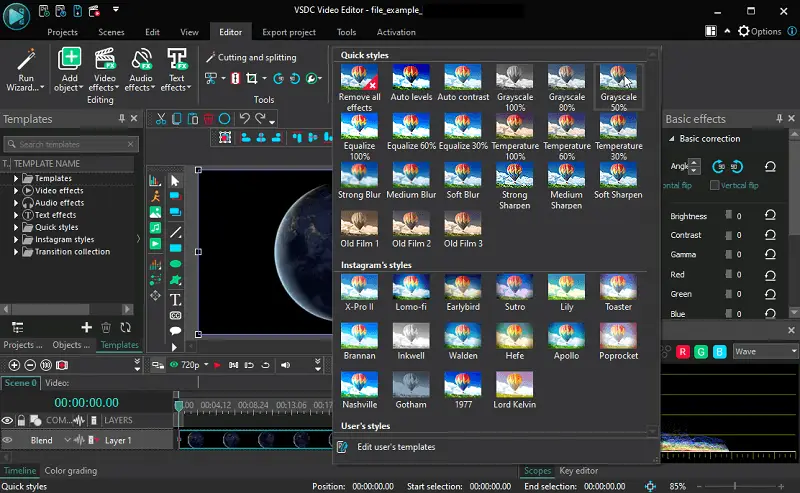
Task: Click the delete trash icon in editor toolbar
Action: pyautogui.click(x=208, y=119)
